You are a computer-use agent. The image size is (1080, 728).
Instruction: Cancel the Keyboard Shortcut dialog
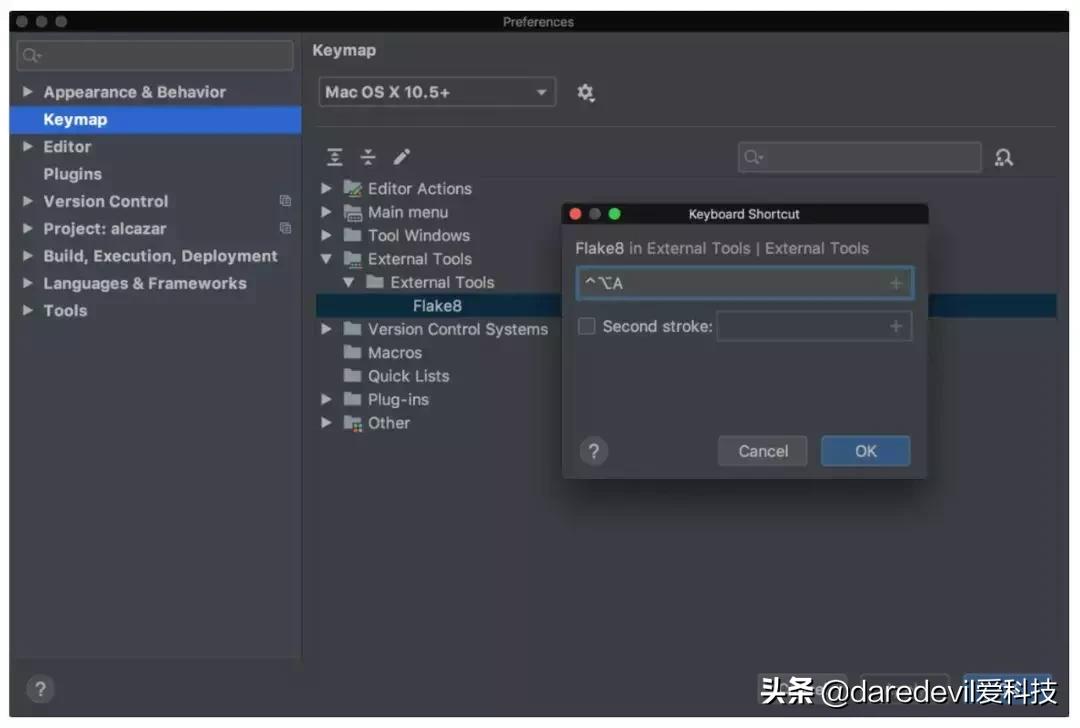click(762, 451)
